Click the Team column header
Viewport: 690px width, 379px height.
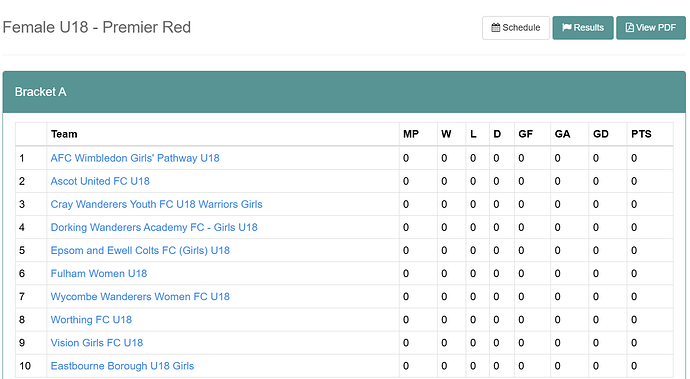point(64,134)
